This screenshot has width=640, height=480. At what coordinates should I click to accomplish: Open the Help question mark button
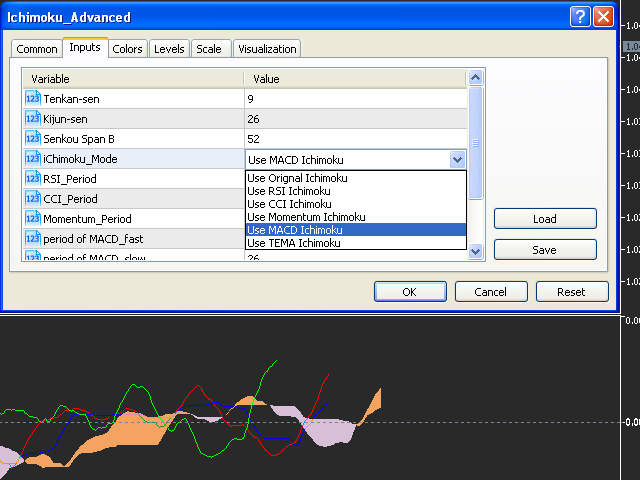click(x=580, y=17)
